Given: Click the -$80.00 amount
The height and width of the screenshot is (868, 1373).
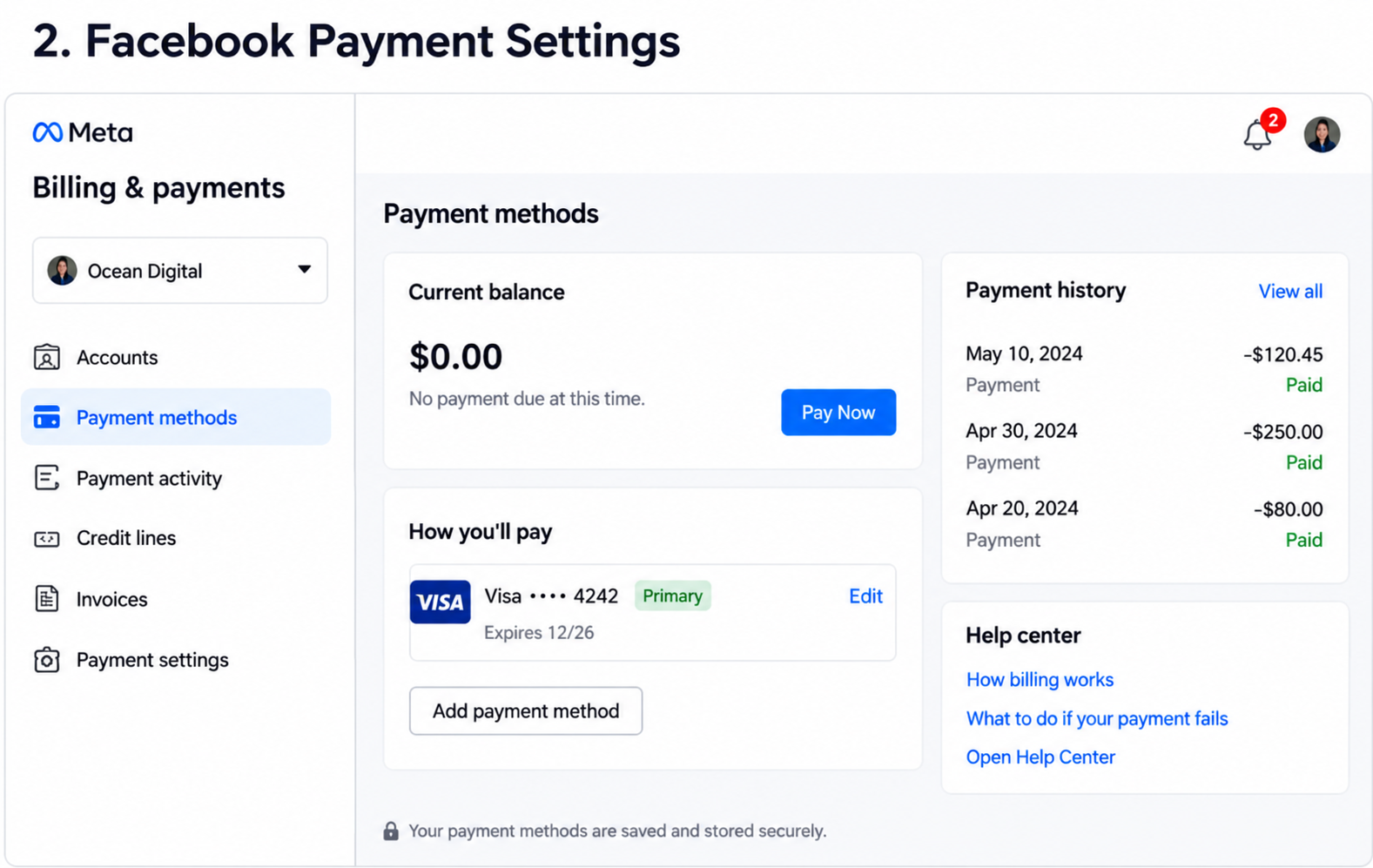Looking at the screenshot, I should pos(1288,510).
